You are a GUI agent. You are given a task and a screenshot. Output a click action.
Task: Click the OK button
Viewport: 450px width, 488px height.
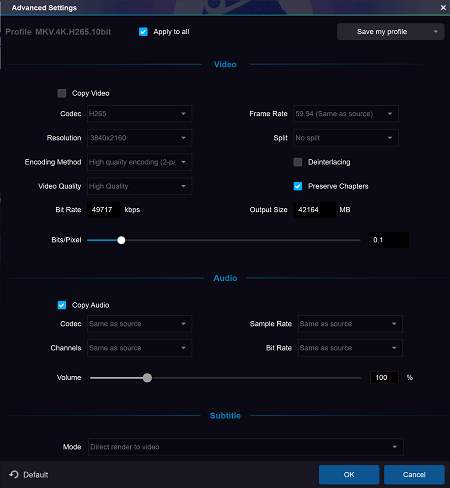349,474
